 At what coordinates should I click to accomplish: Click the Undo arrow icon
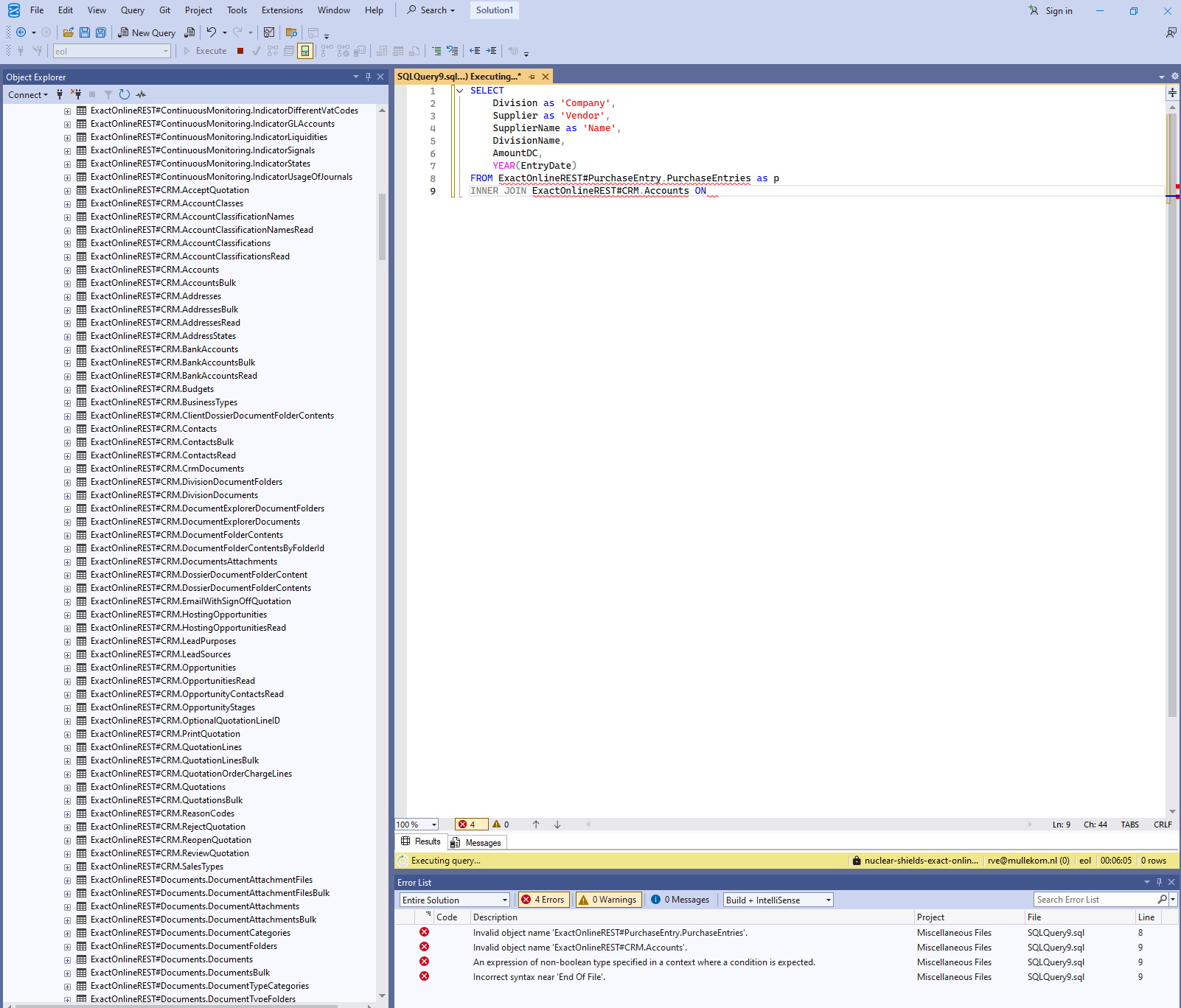click(x=212, y=32)
